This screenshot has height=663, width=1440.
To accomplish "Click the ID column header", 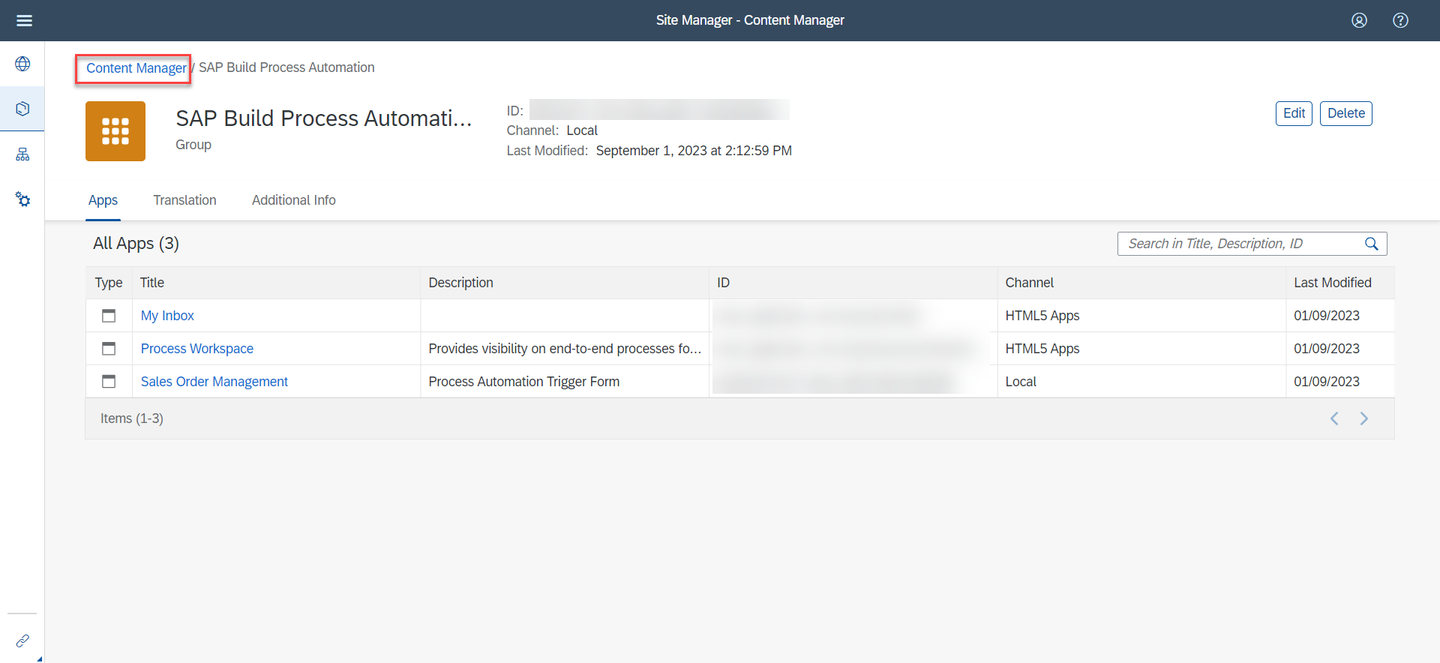I will point(853,283).
